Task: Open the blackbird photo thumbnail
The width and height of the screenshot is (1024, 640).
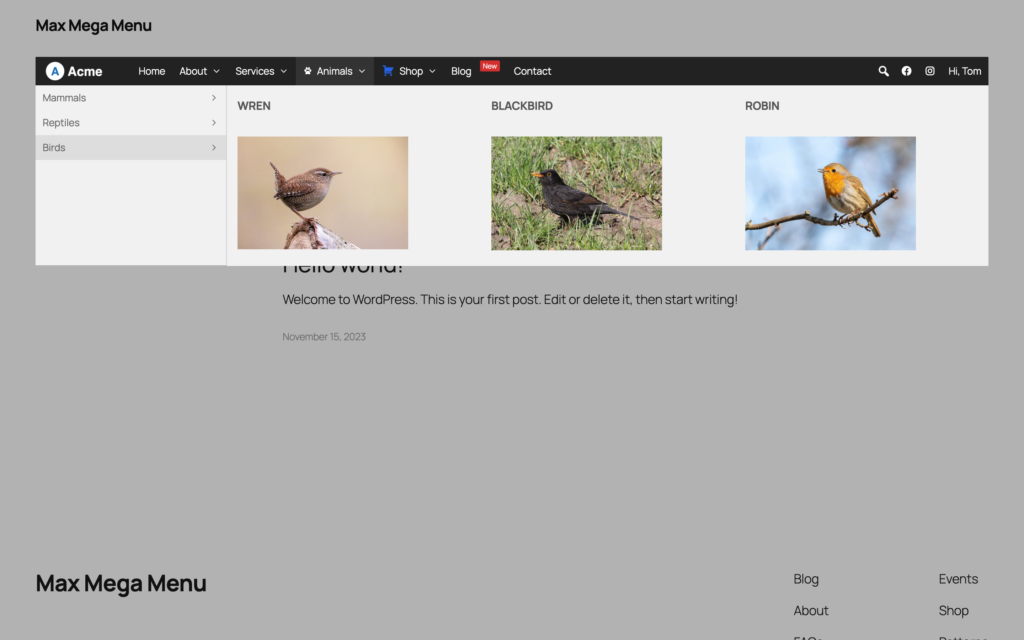Action: (x=576, y=193)
